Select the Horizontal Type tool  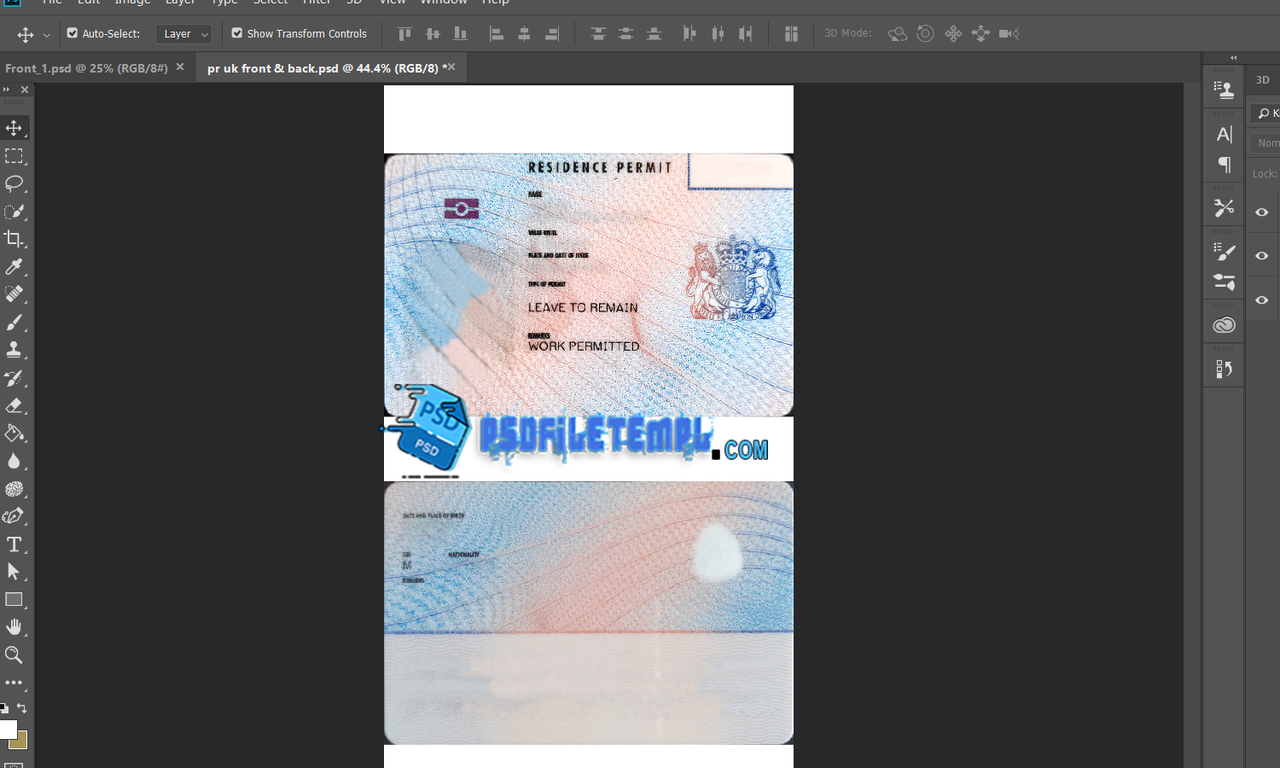click(14, 545)
